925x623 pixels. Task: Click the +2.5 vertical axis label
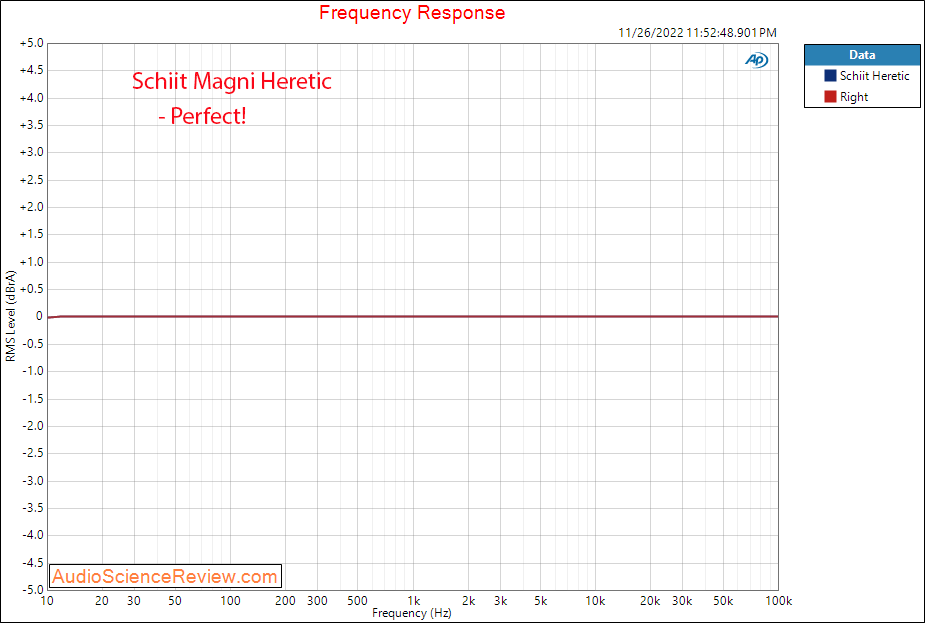click(x=31, y=180)
